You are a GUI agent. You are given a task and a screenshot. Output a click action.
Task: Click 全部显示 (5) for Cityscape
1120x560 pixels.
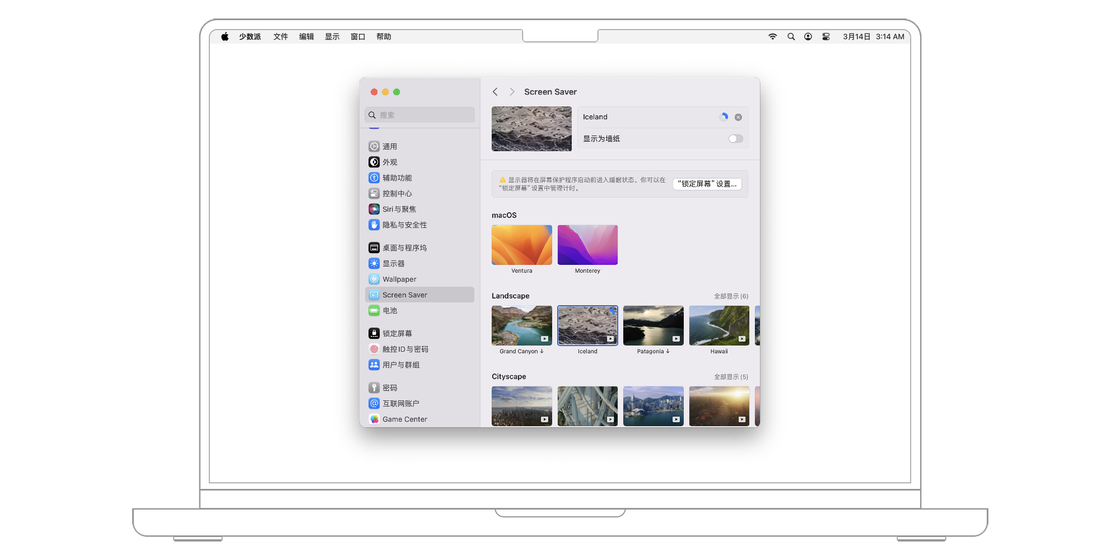point(731,376)
